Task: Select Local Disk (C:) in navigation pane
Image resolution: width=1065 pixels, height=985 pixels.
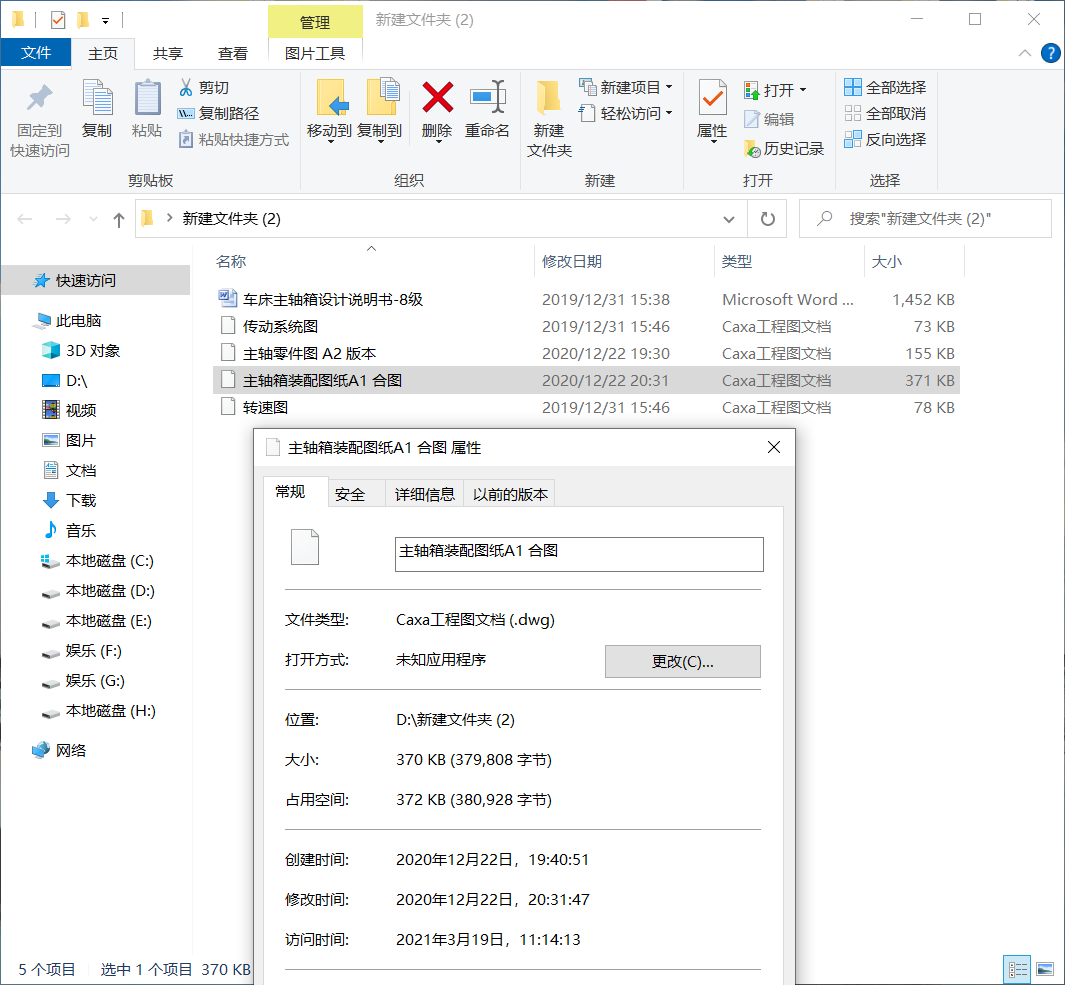Action: (x=109, y=561)
